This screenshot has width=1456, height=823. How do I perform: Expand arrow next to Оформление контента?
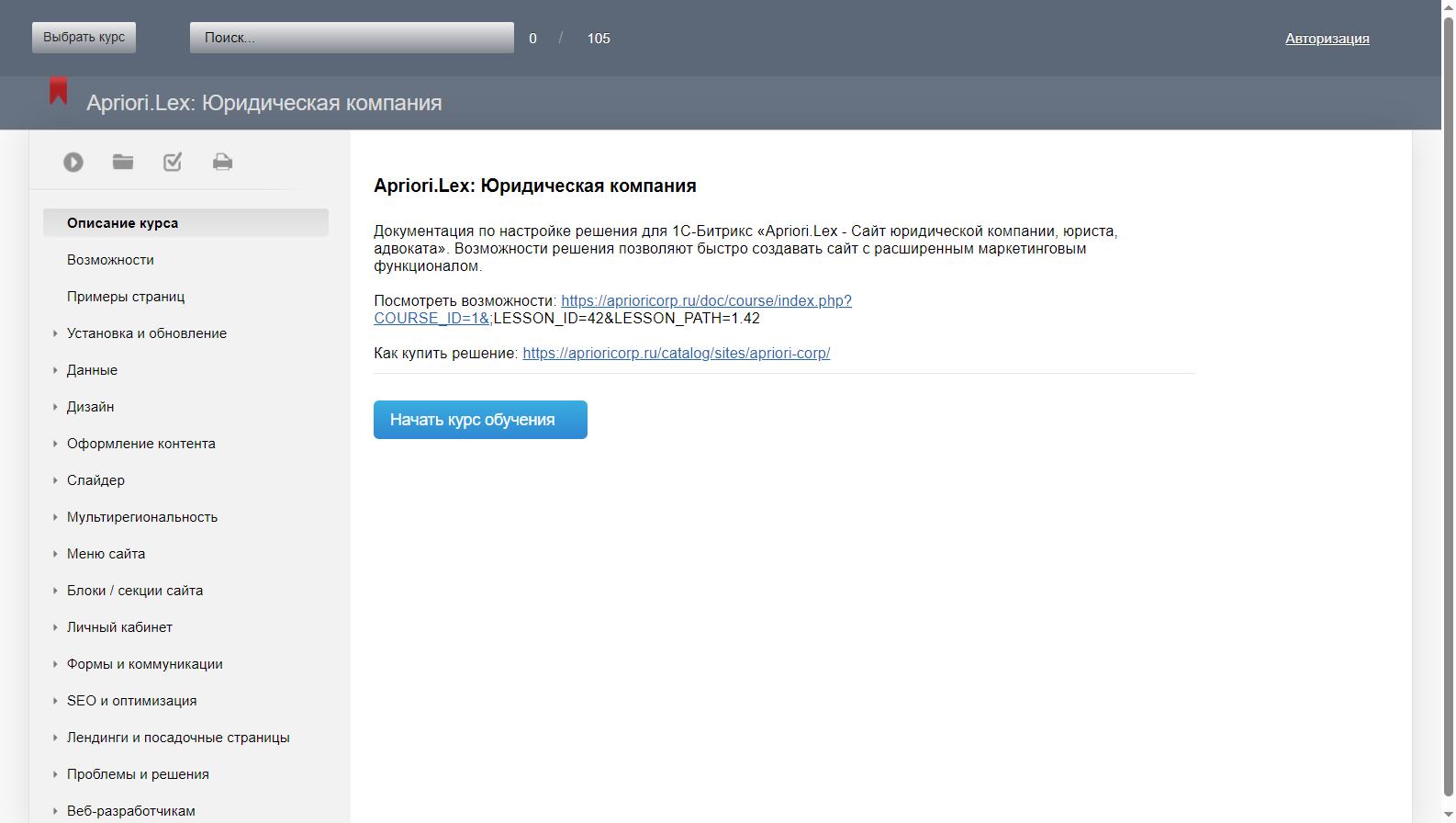tap(55, 444)
